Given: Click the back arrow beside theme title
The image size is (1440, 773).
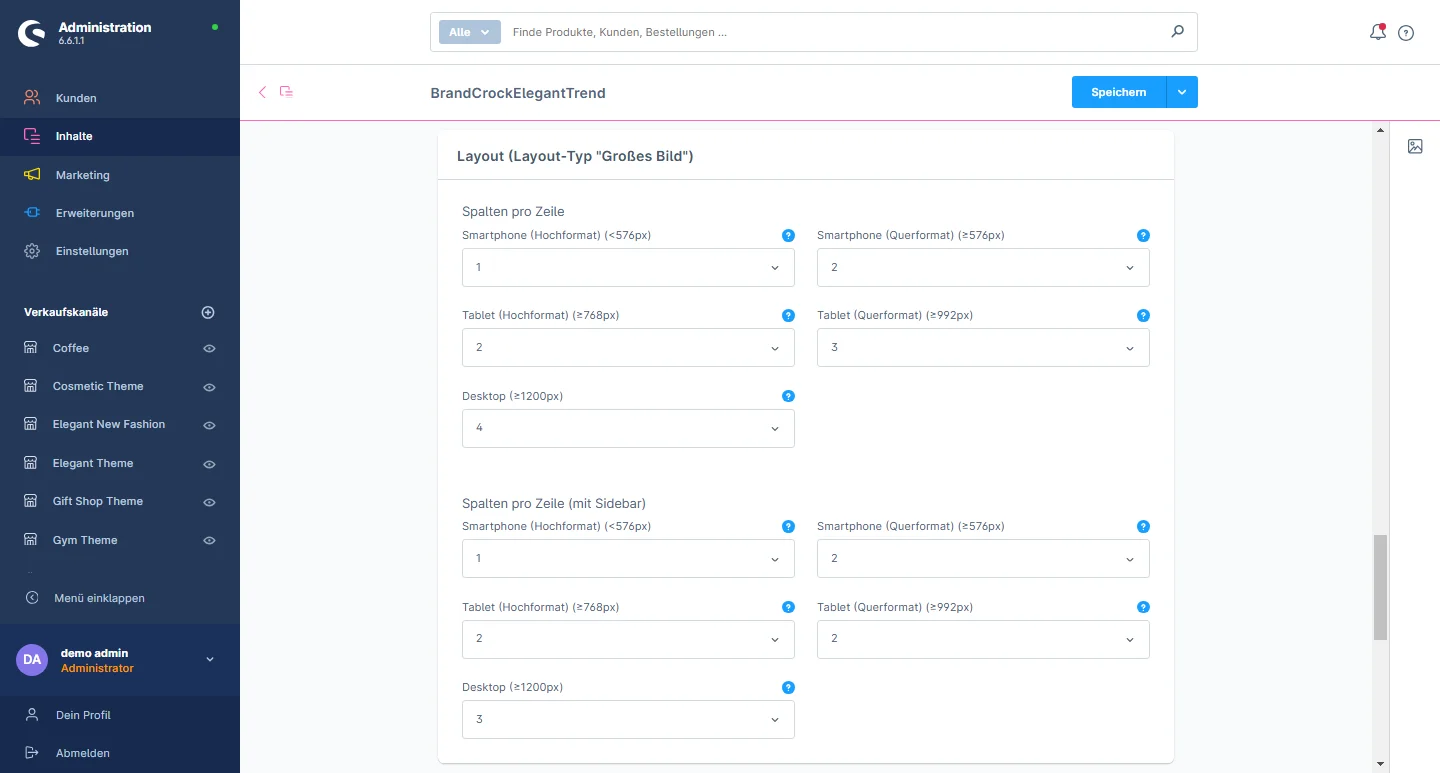Looking at the screenshot, I should 263,92.
